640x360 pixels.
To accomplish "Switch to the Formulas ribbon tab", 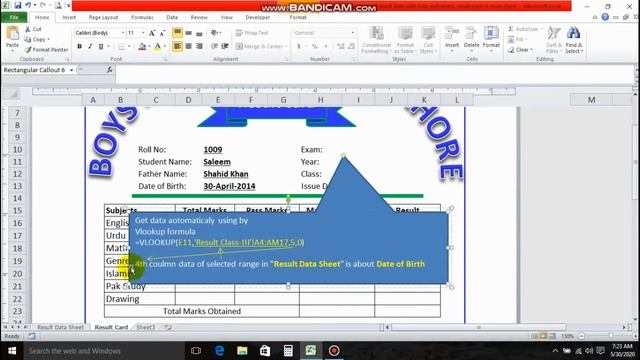I will coord(142,18).
